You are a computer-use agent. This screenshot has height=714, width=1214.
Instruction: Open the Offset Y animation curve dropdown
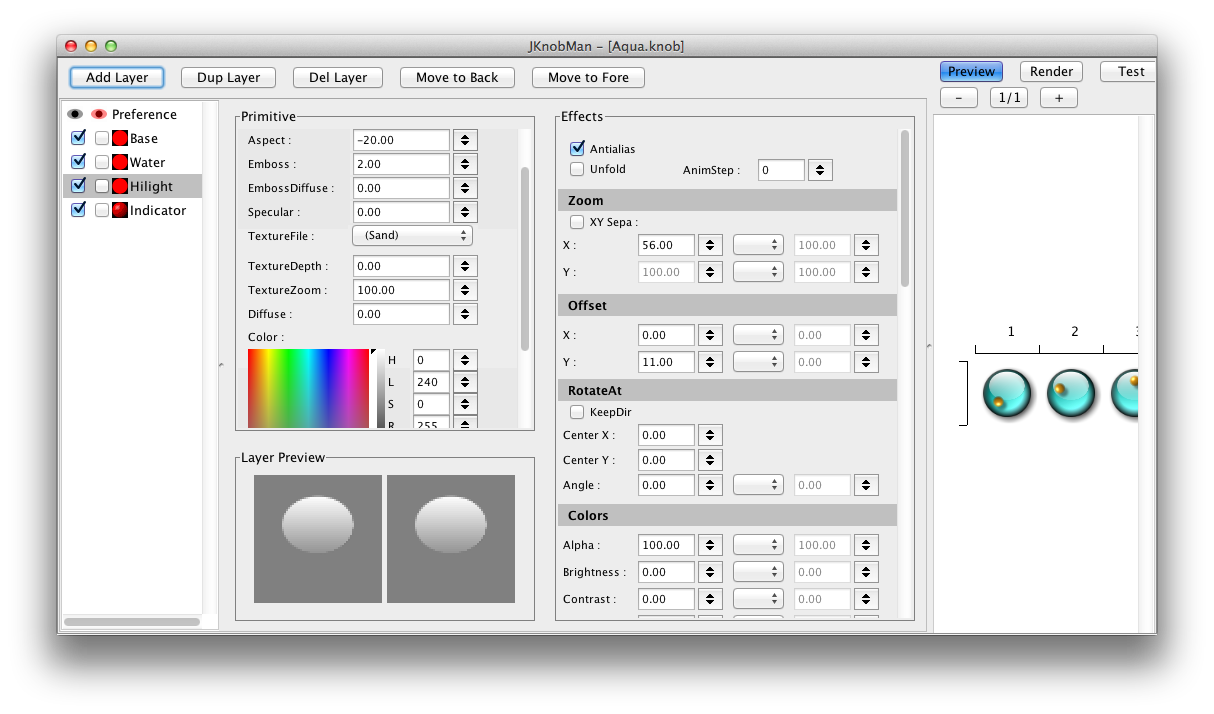758,362
